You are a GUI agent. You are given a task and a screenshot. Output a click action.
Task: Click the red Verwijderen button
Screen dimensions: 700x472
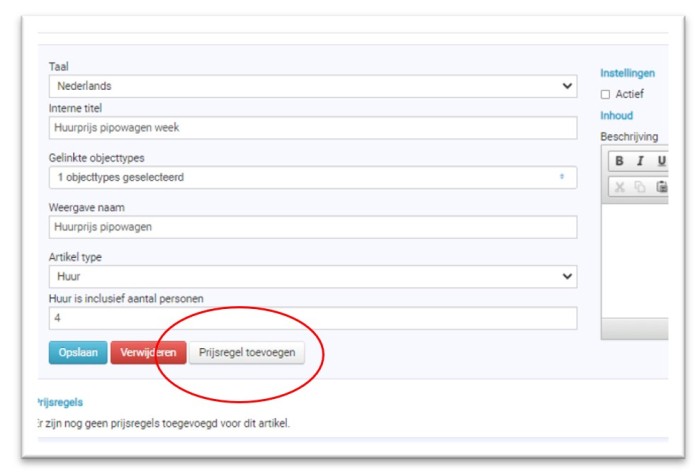click(x=148, y=352)
